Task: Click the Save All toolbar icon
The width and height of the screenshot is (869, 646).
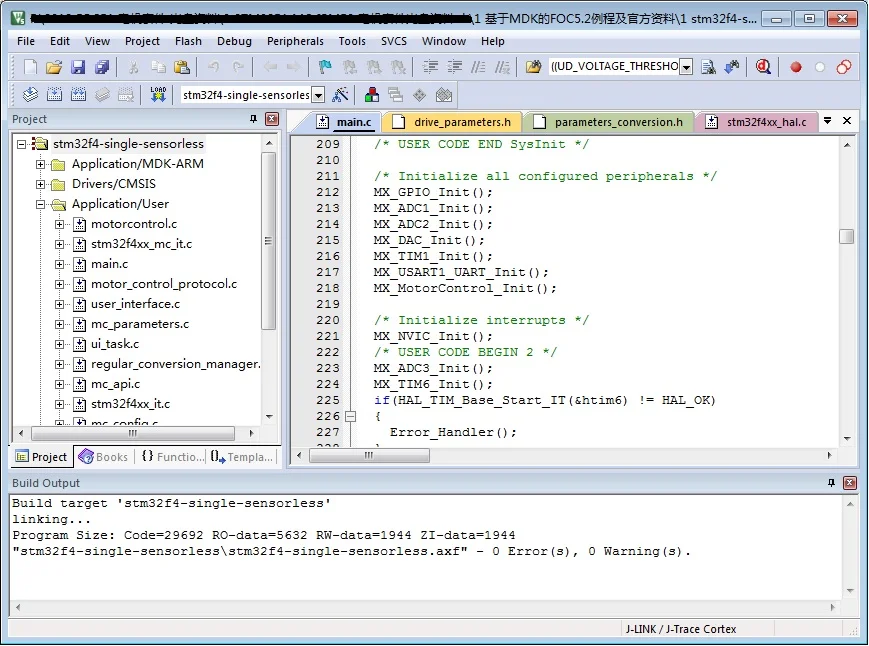Action: [x=102, y=67]
